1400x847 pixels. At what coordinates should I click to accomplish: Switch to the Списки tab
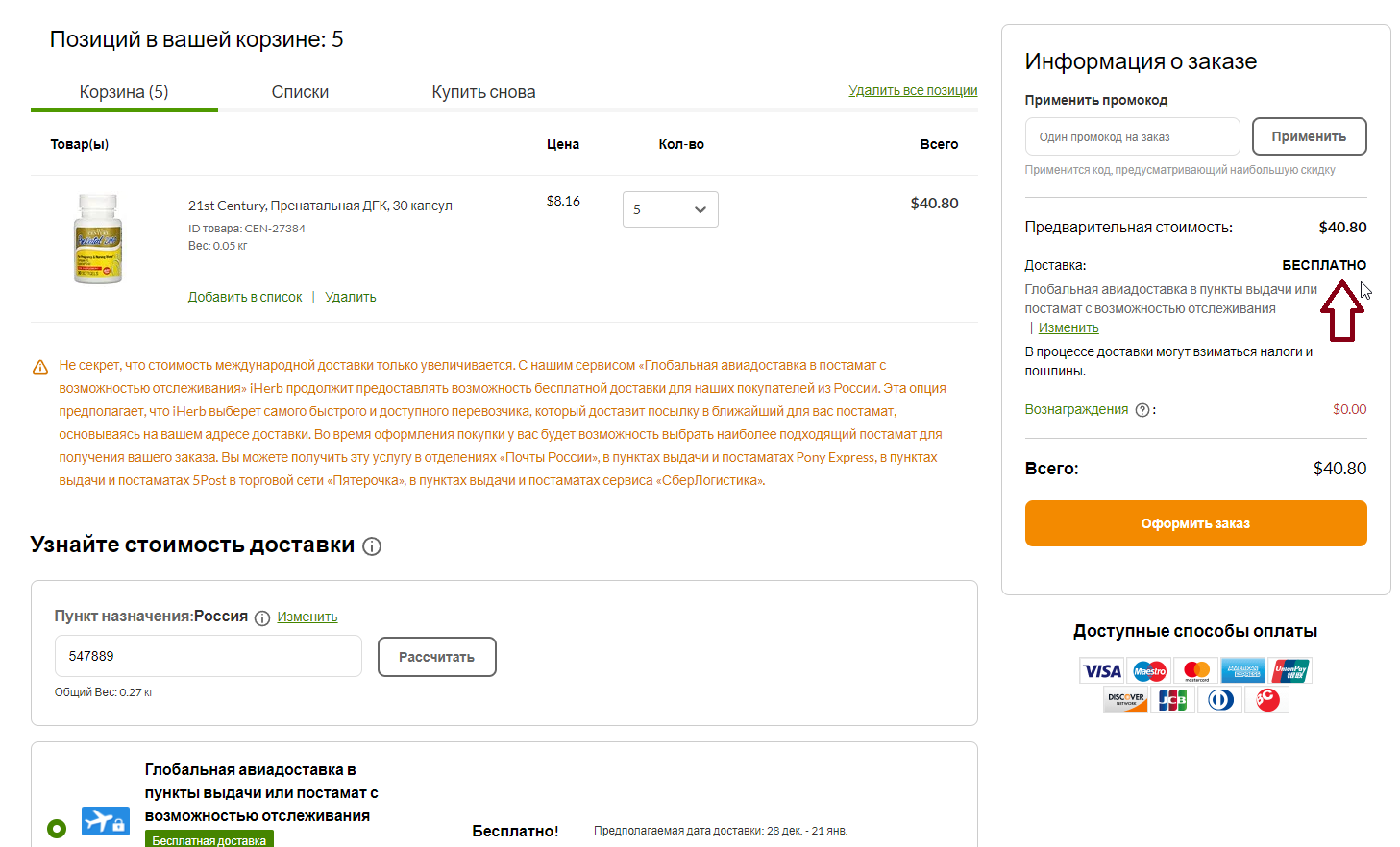(x=300, y=92)
